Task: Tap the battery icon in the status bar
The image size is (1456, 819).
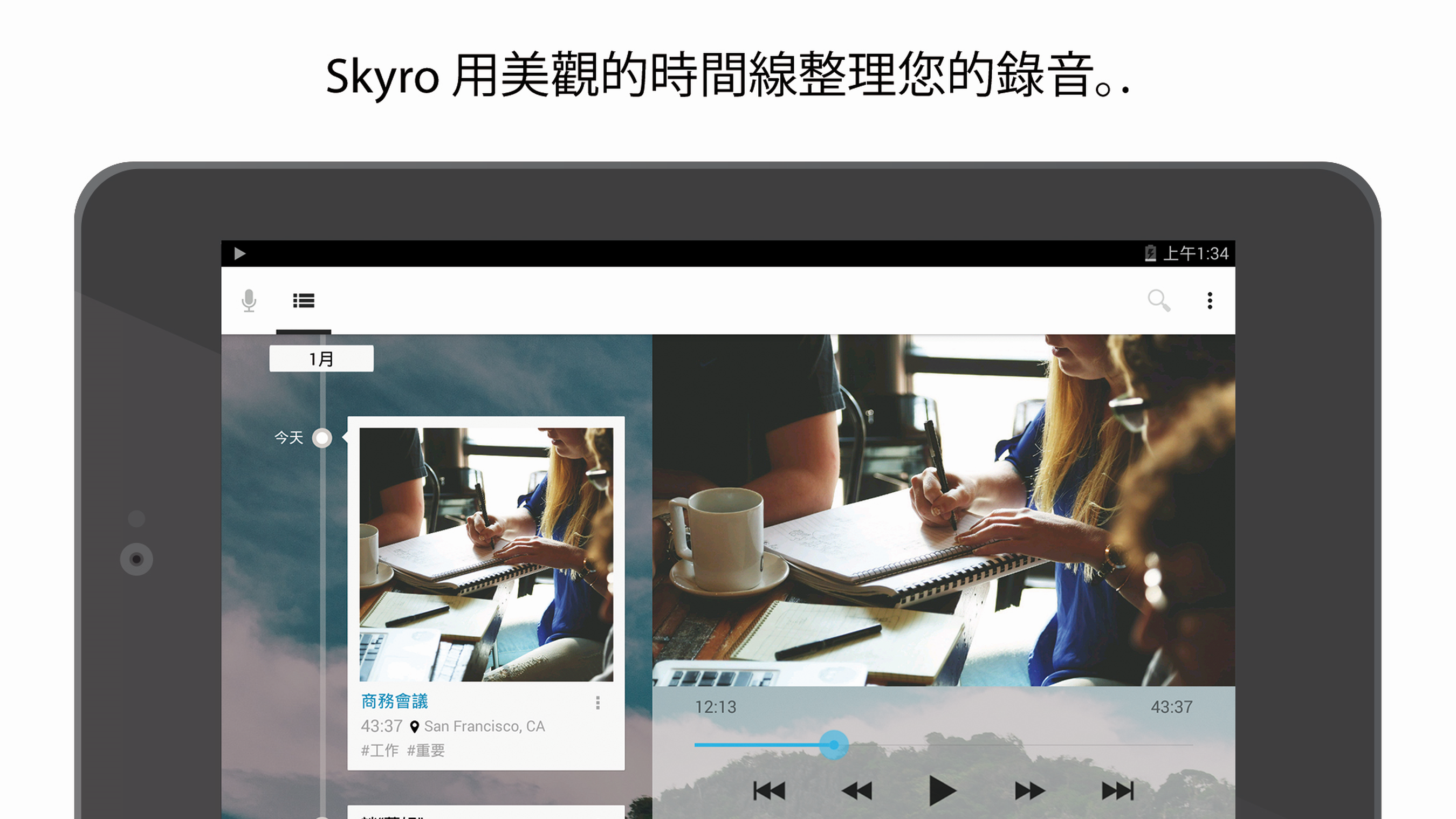Action: pos(1150,253)
